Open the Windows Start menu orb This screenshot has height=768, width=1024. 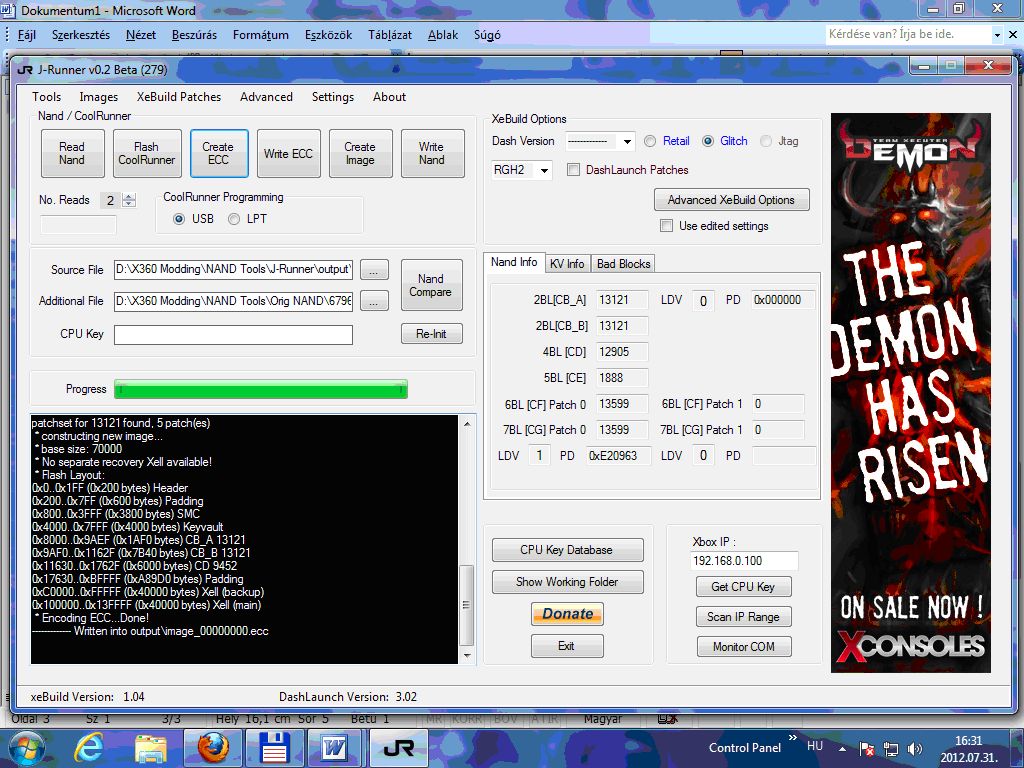(x=25, y=747)
